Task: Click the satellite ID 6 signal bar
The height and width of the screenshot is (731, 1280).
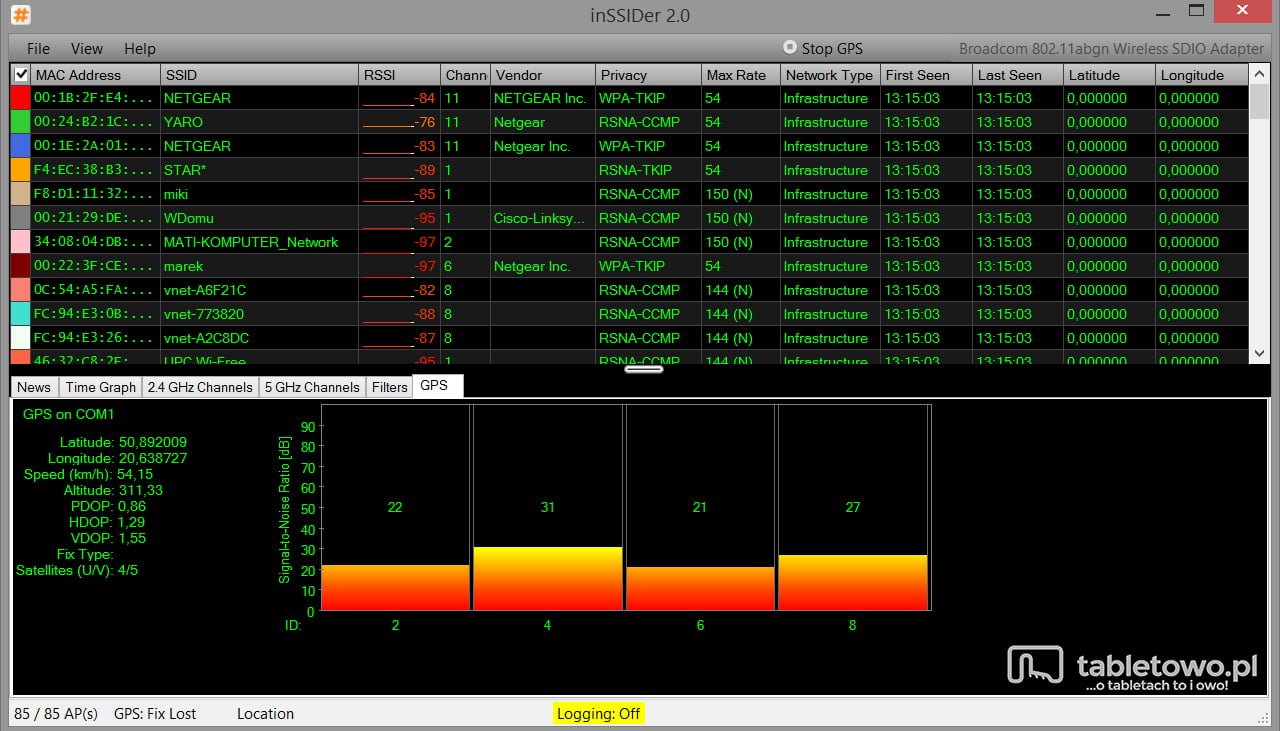Action: [700, 588]
